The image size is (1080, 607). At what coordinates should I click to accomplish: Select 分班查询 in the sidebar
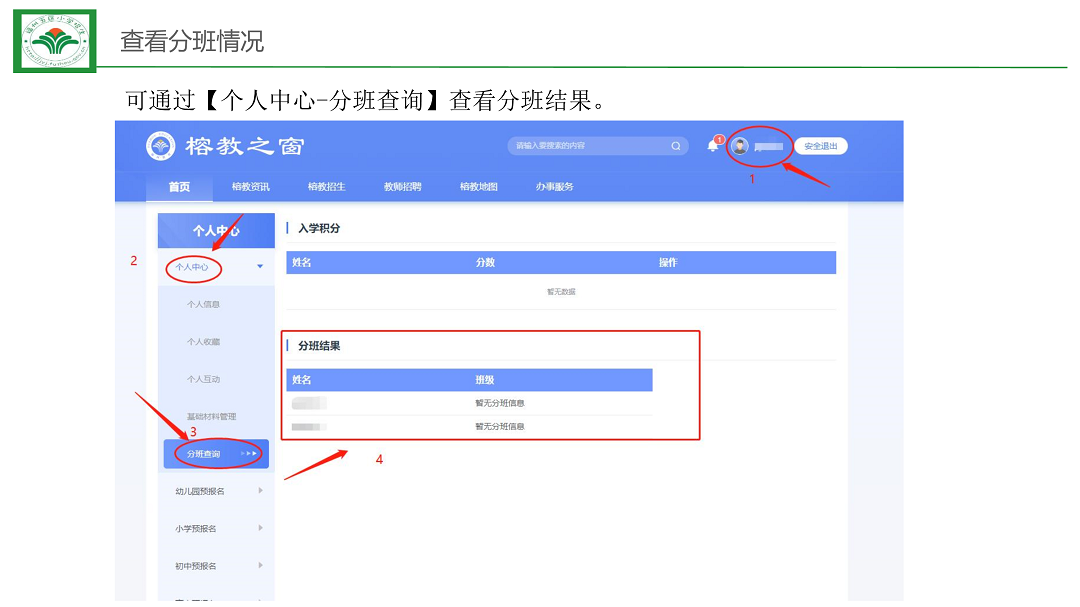(204, 454)
